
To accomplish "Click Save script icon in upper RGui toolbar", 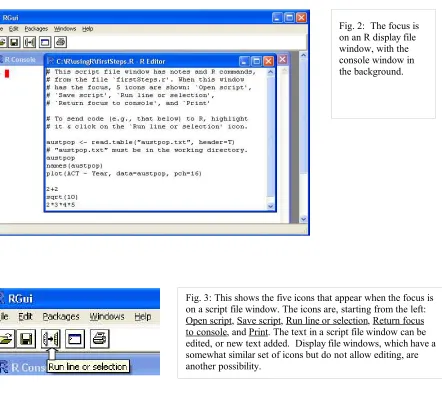I will 14,42.
